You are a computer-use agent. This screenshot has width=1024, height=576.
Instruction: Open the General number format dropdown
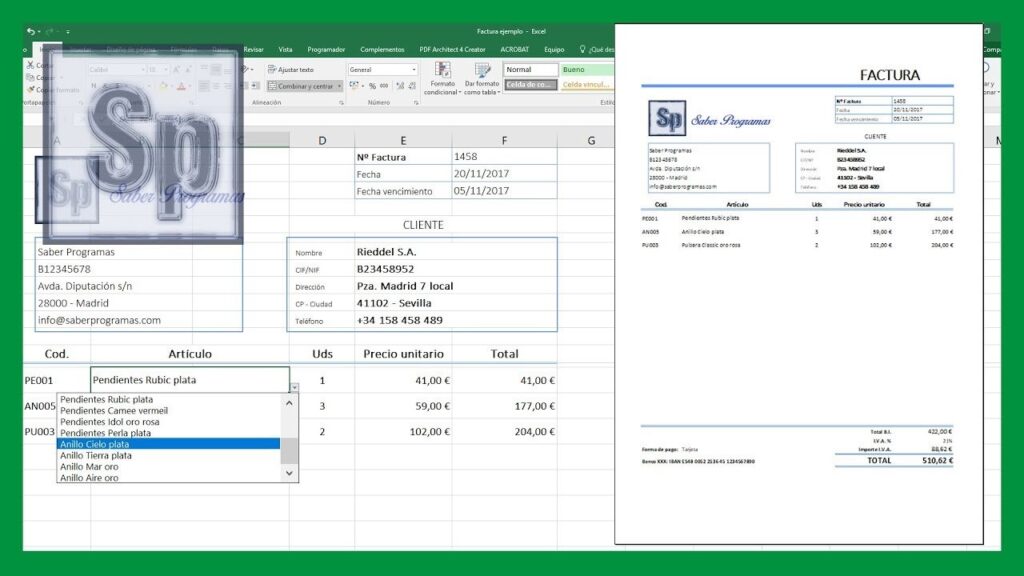click(413, 69)
